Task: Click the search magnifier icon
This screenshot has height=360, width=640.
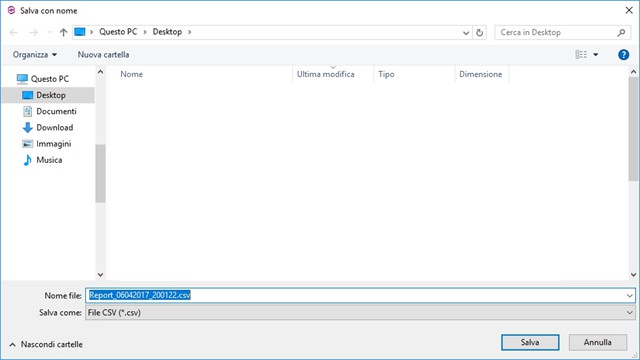Action: (621, 32)
